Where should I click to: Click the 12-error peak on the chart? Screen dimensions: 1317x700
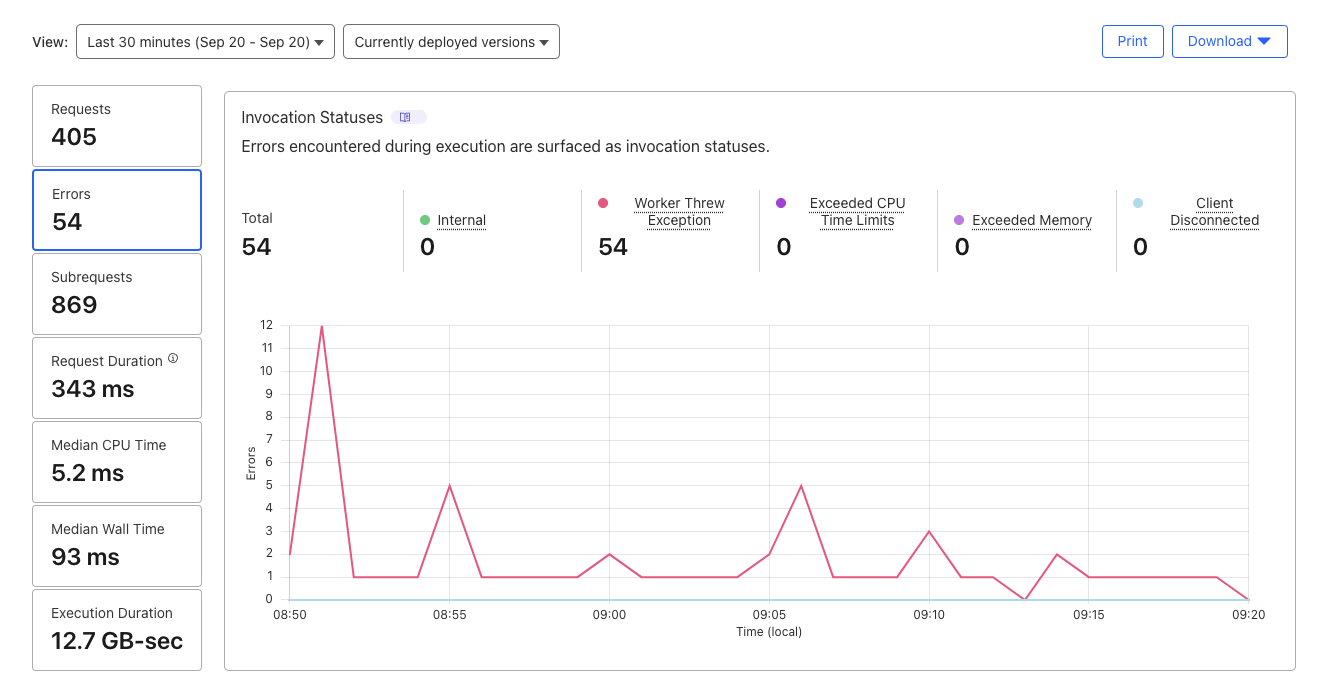click(x=322, y=326)
